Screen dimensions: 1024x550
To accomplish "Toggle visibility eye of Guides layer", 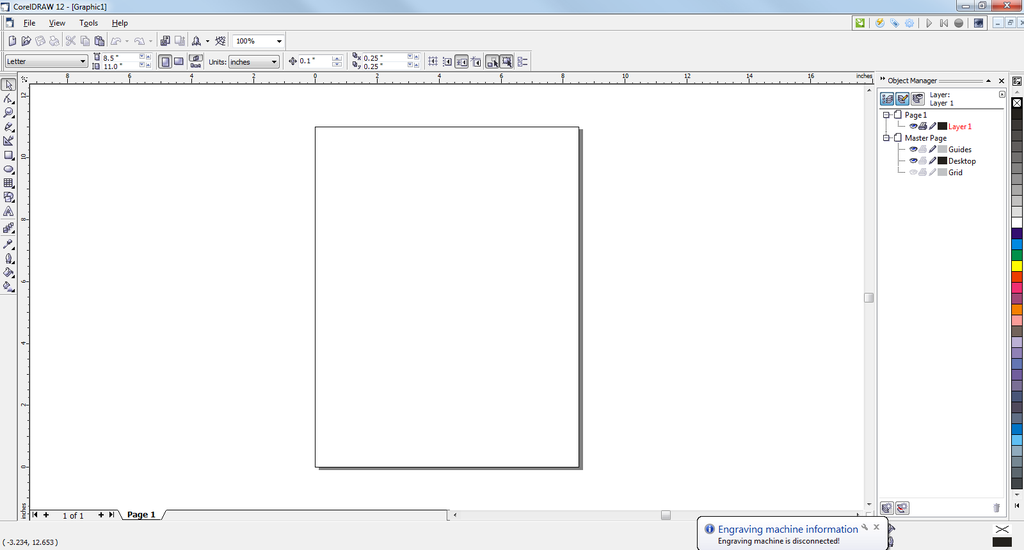I will click(x=913, y=149).
